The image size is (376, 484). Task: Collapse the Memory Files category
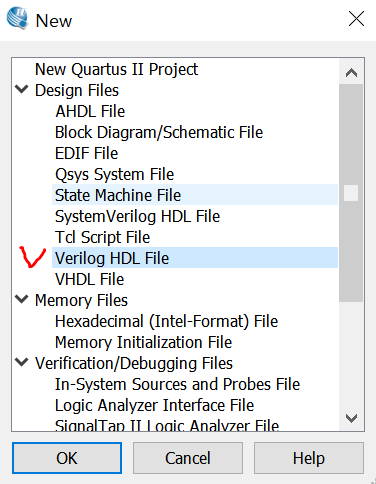click(x=22, y=299)
